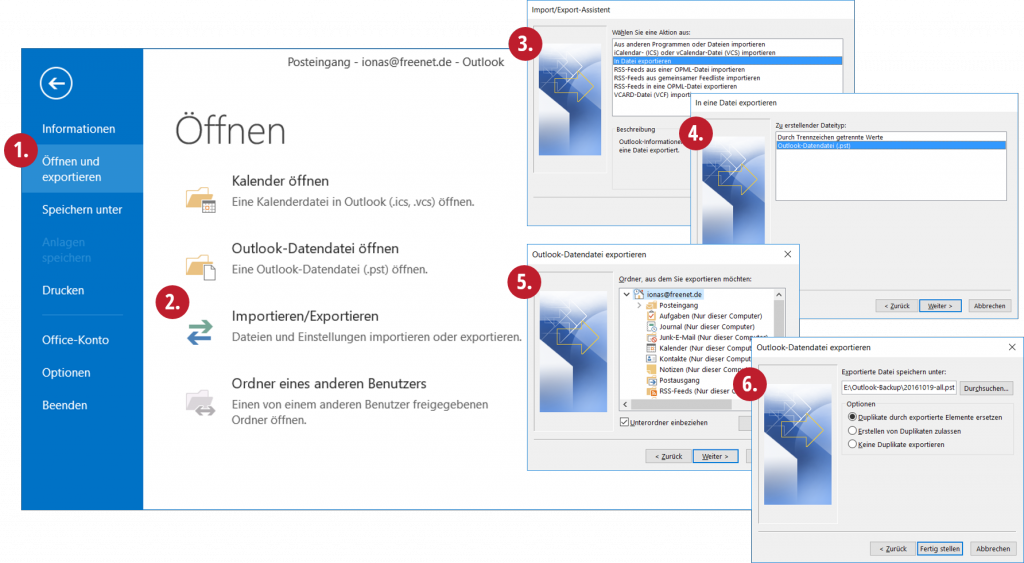Click the Fertig stellen button
The width and height of the screenshot is (1024, 563).
pos(940,549)
